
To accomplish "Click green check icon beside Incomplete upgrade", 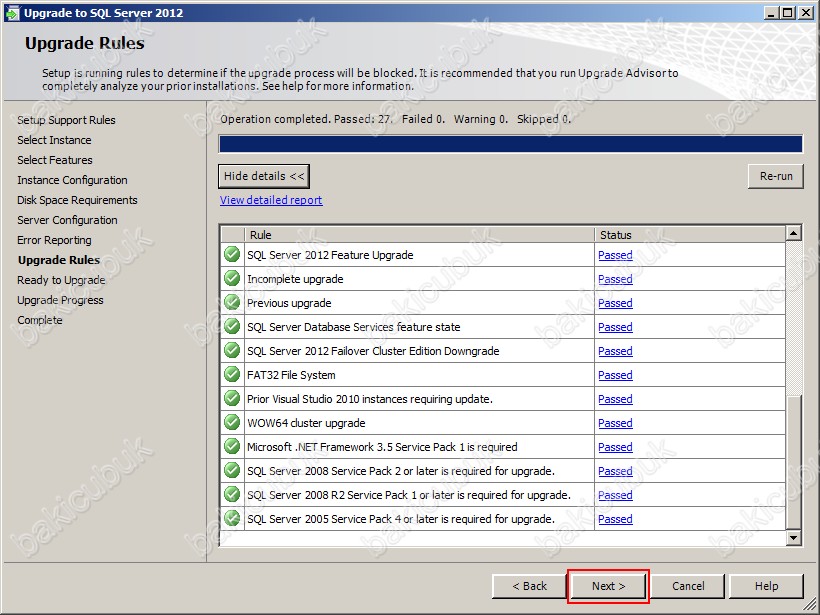I will click(x=232, y=279).
